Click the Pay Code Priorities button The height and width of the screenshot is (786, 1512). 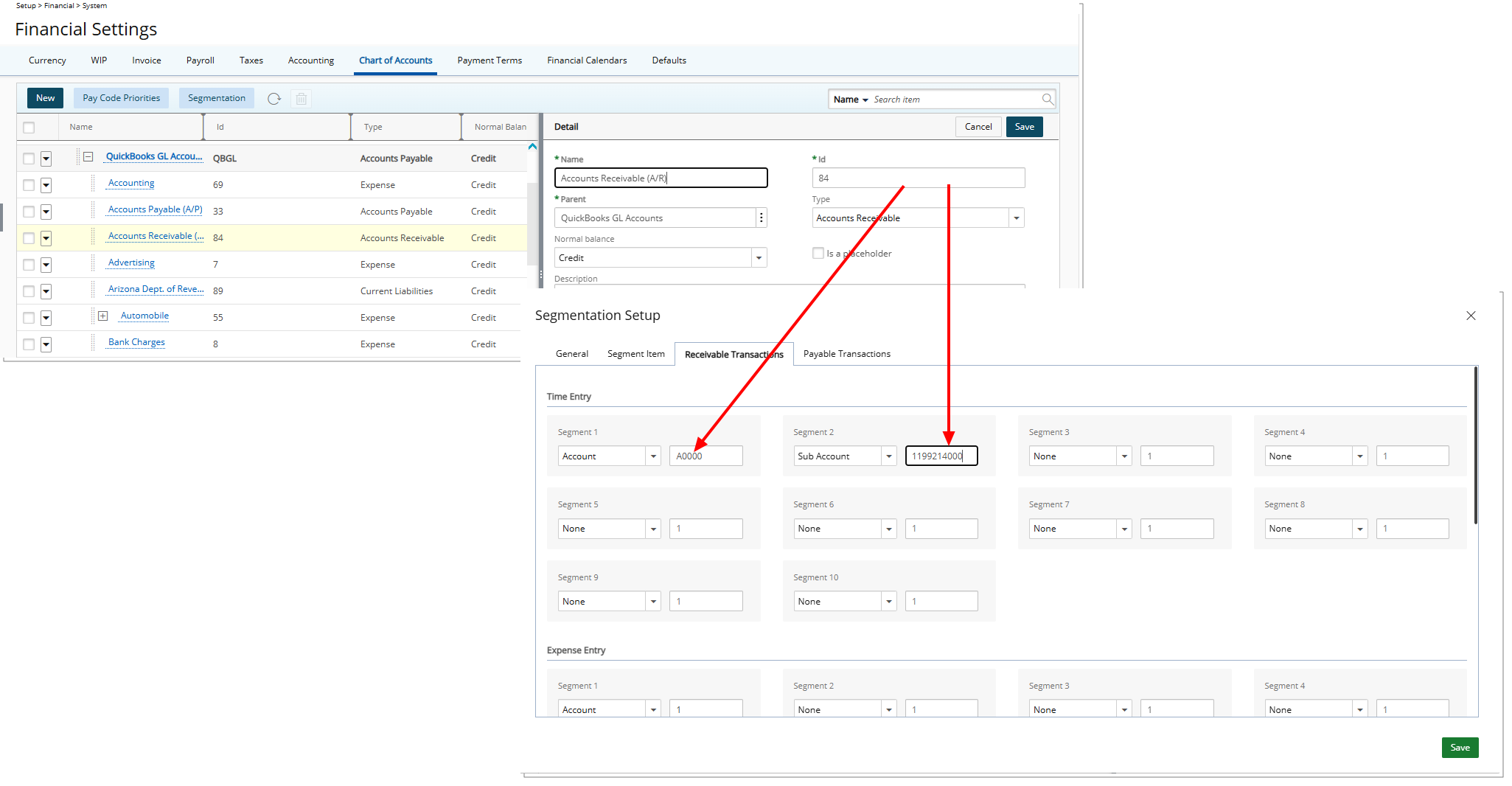click(122, 98)
